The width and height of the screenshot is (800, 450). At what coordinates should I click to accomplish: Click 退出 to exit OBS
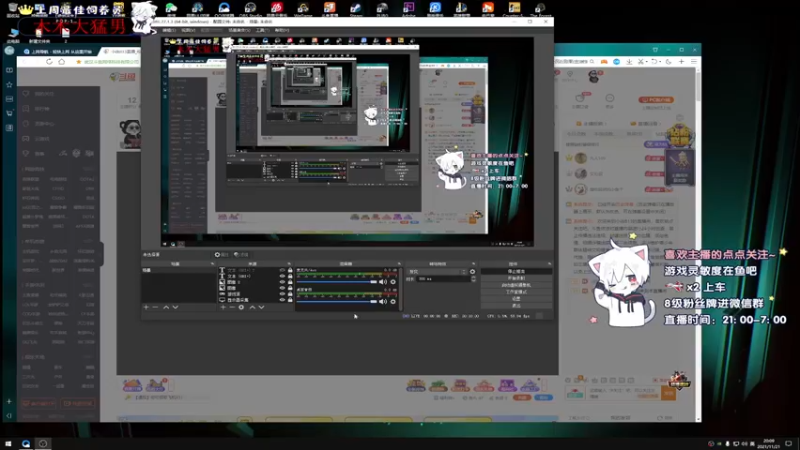pyautogui.click(x=516, y=305)
